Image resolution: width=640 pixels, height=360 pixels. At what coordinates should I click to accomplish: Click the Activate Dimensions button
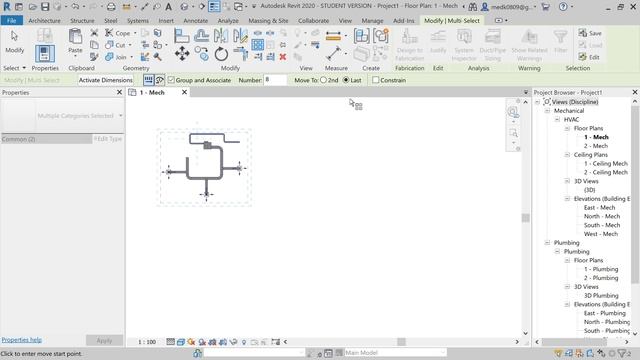tap(106, 80)
